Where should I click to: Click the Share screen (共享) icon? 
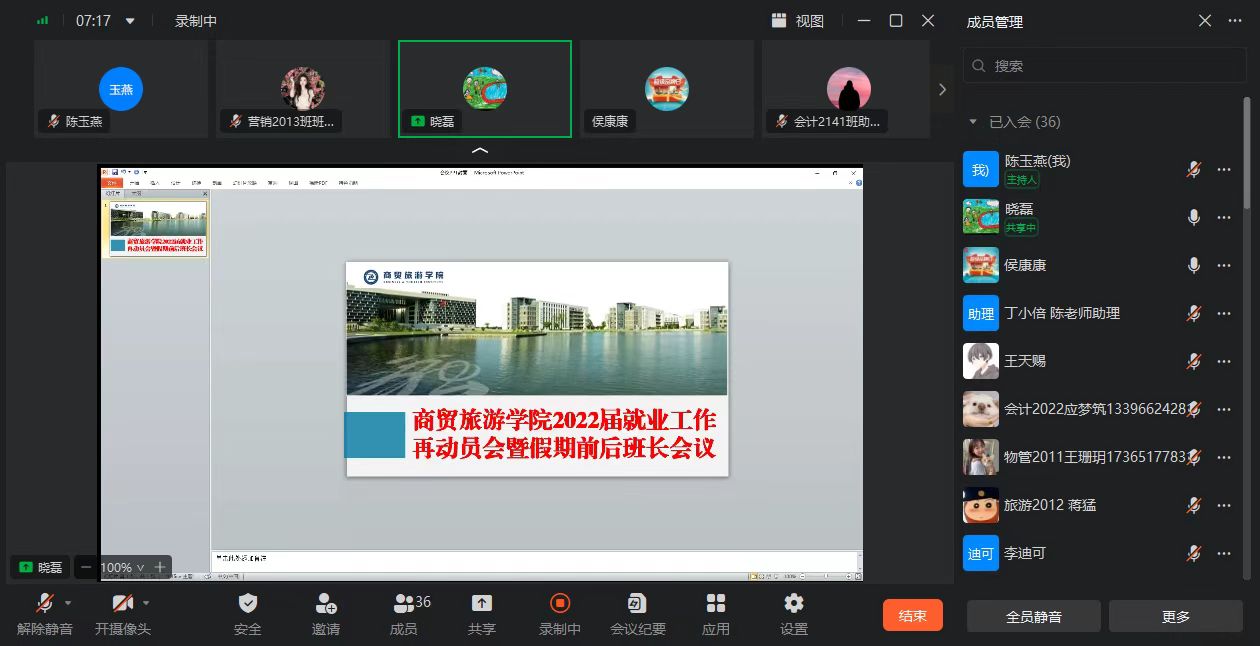pyautogui.click(x=482, y=604)
